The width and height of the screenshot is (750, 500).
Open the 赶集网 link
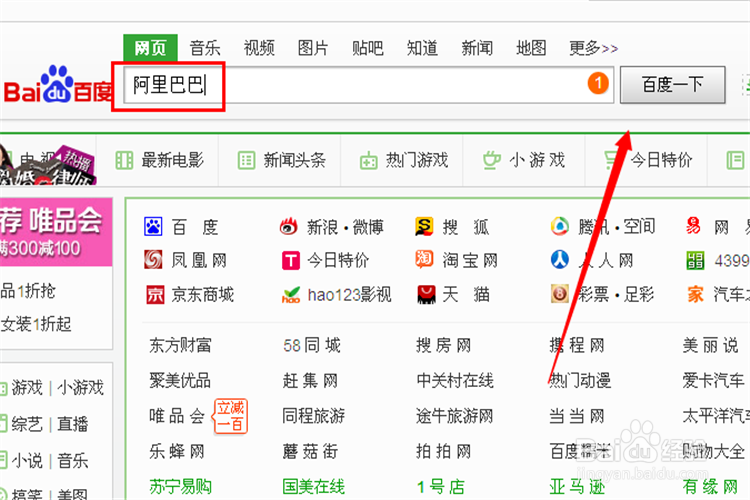point(310,380)
